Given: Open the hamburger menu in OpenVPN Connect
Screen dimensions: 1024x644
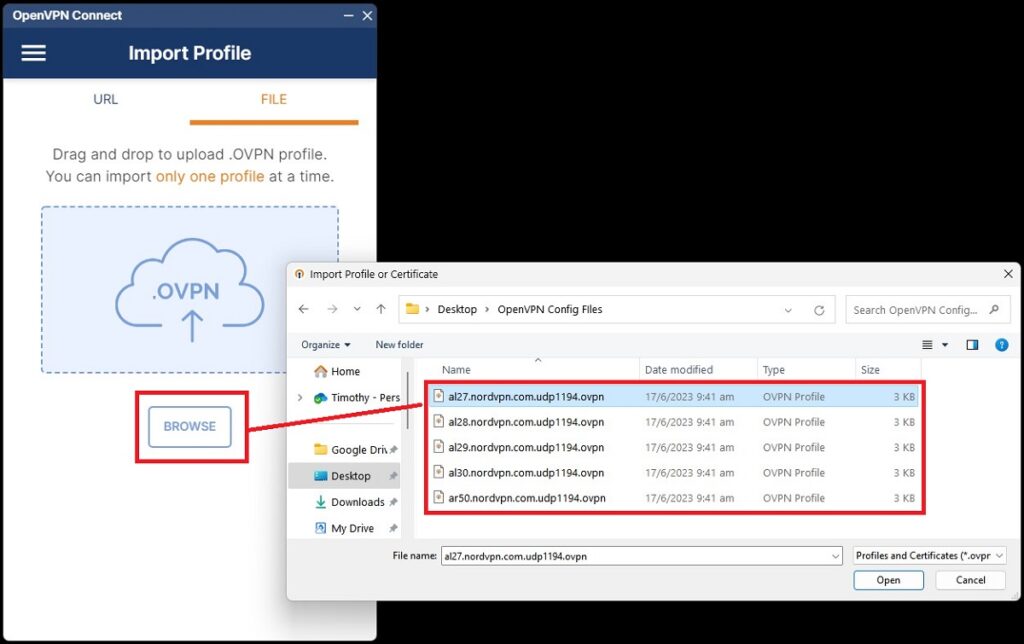Looking at the screenshot, I should [33, 53].
